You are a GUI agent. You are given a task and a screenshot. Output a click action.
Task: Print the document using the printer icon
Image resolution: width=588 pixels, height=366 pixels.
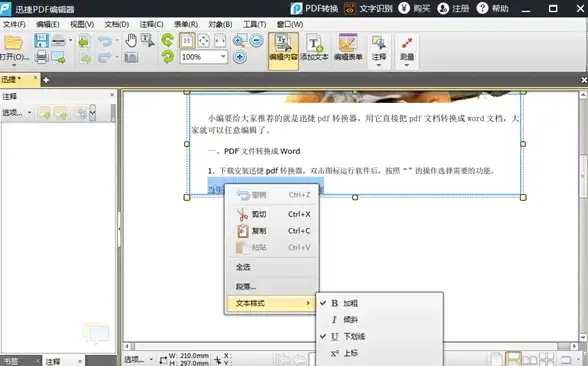(x=41, y=57)
